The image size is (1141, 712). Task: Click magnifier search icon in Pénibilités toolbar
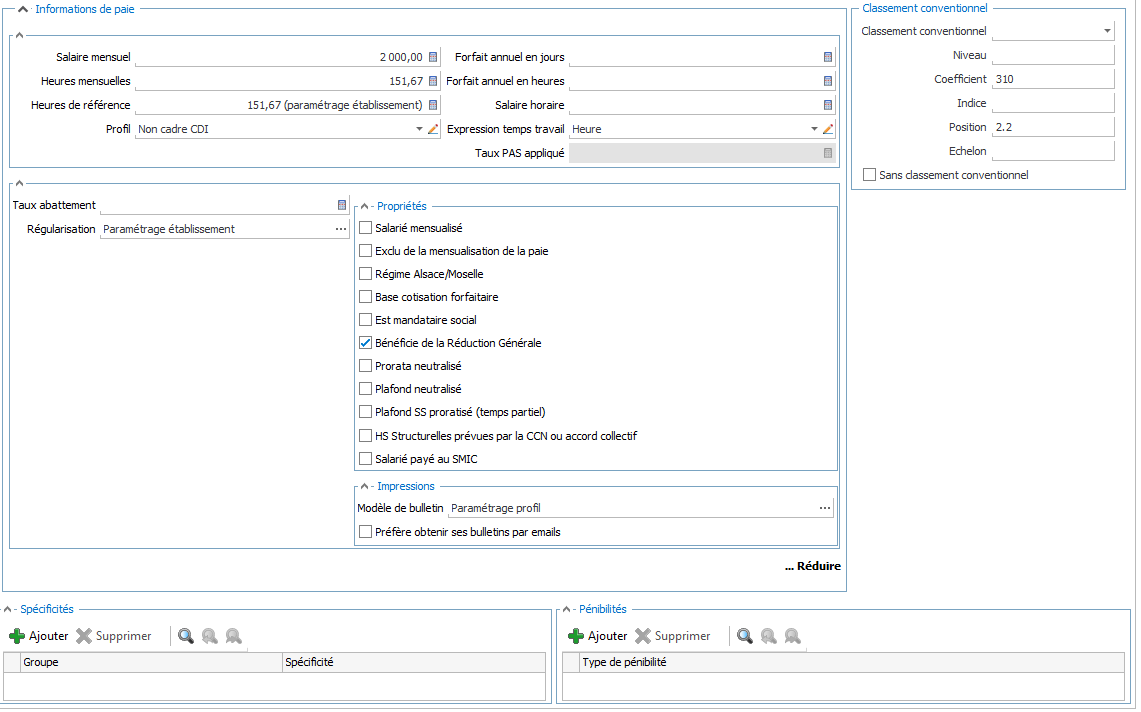745,636
